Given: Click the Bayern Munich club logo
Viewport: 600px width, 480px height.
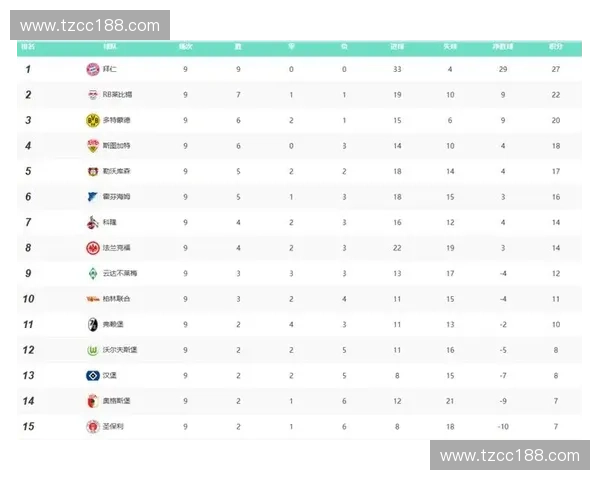Looking at the screenshot, I should pyautogui.click(x=93, y=69).
